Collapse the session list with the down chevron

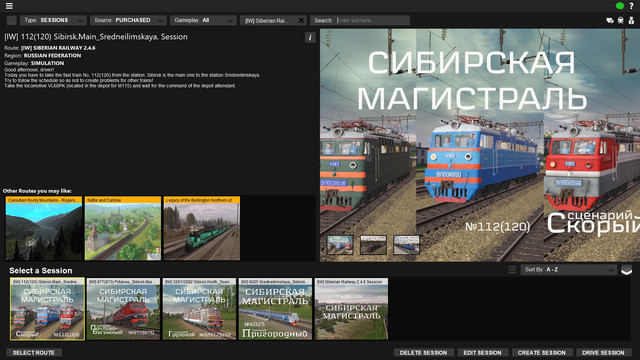(x=626, y=270)
